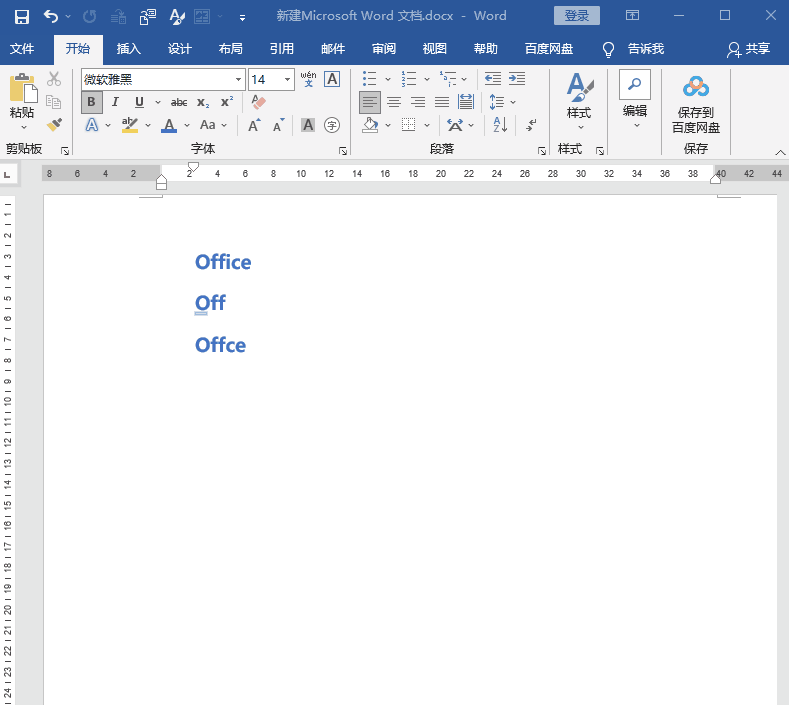Switch to the 设计 tab
789x705 pixels.
pyautogui.click(x=180, y=49)
